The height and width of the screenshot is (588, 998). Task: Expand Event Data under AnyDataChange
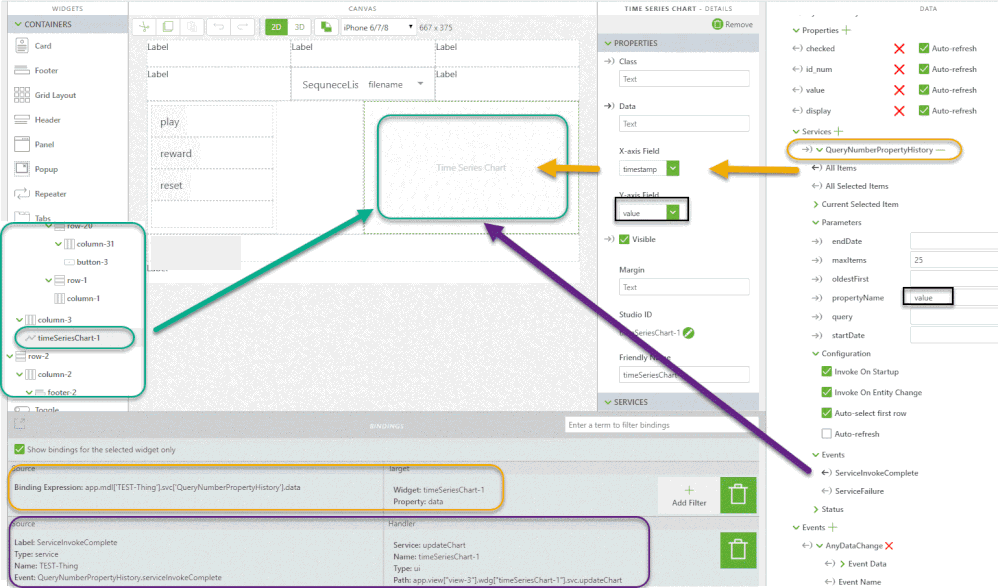(843, 564)
